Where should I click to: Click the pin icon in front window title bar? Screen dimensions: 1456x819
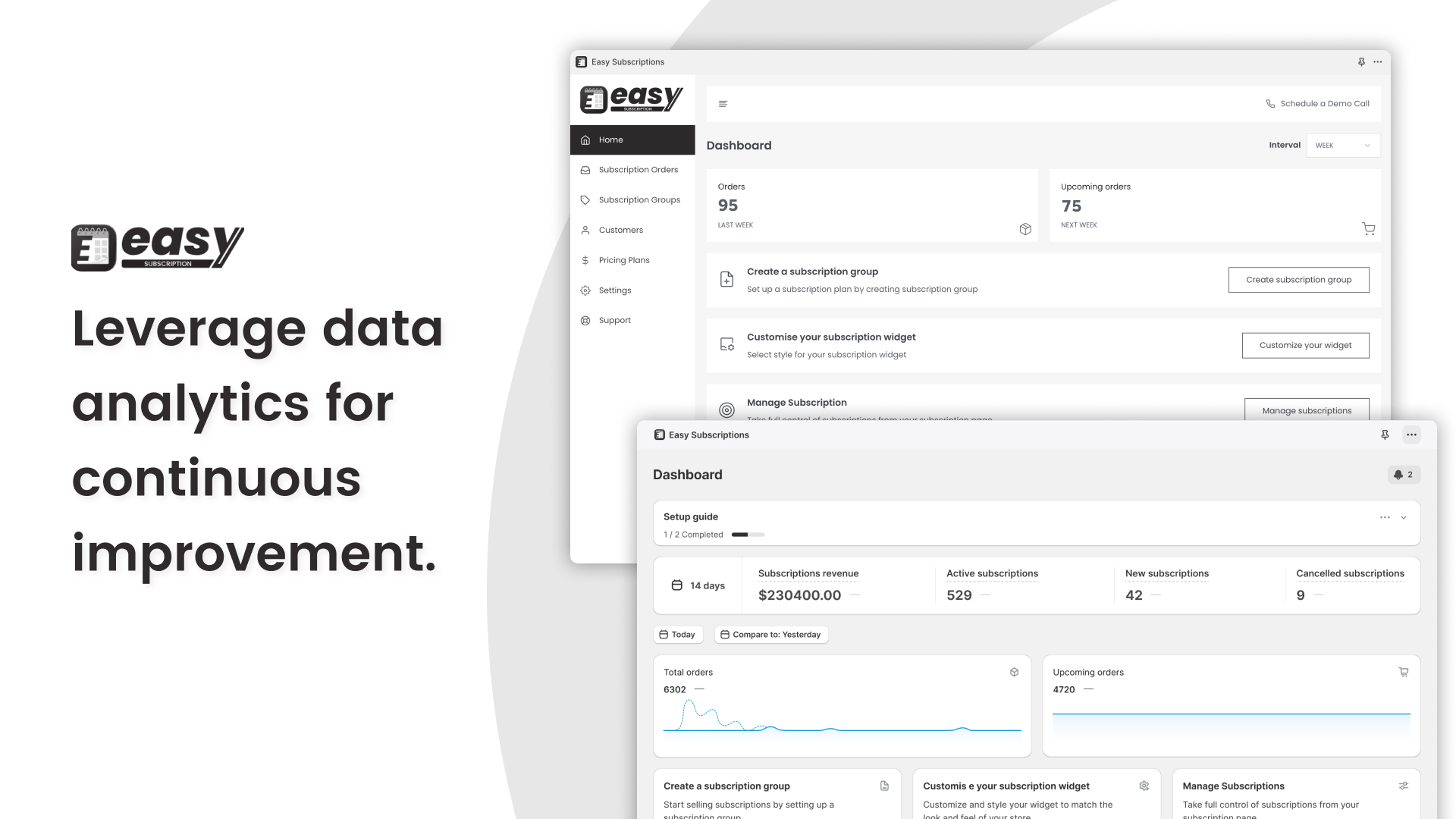point(1385,435)
